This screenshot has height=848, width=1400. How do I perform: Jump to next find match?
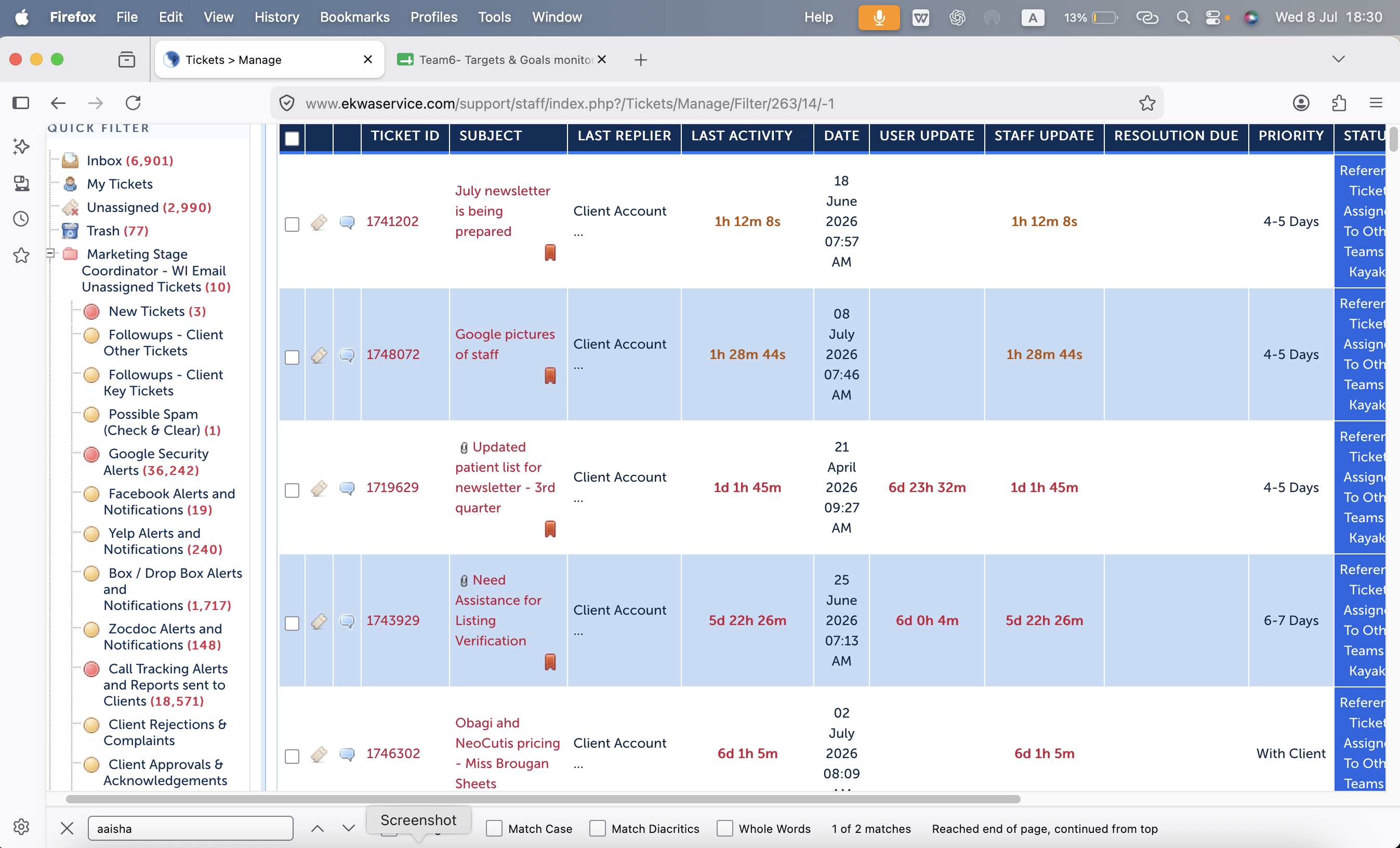click(x=348, y=828)
